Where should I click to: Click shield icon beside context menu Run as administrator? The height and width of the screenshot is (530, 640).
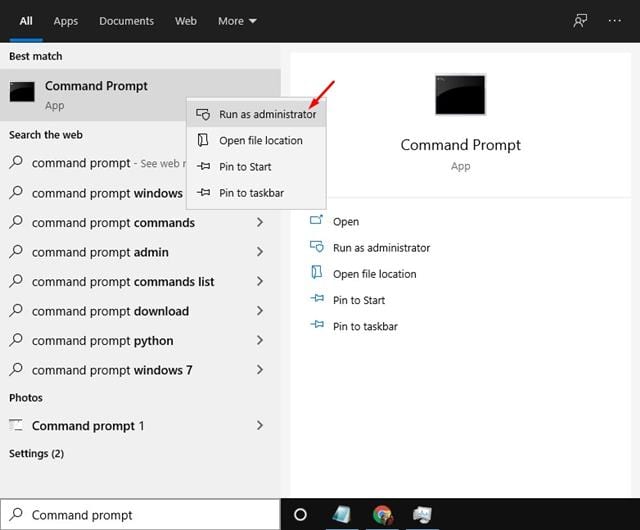[x=203, y=114]
